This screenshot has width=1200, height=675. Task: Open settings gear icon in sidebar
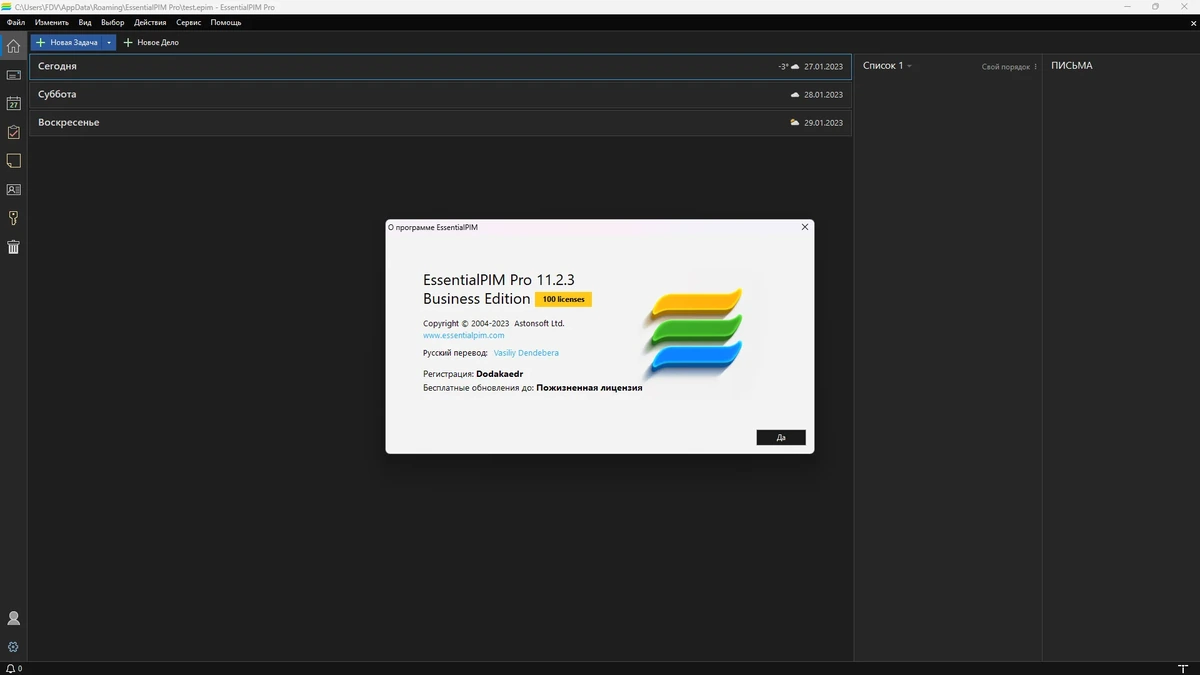(x=13, y=647)
